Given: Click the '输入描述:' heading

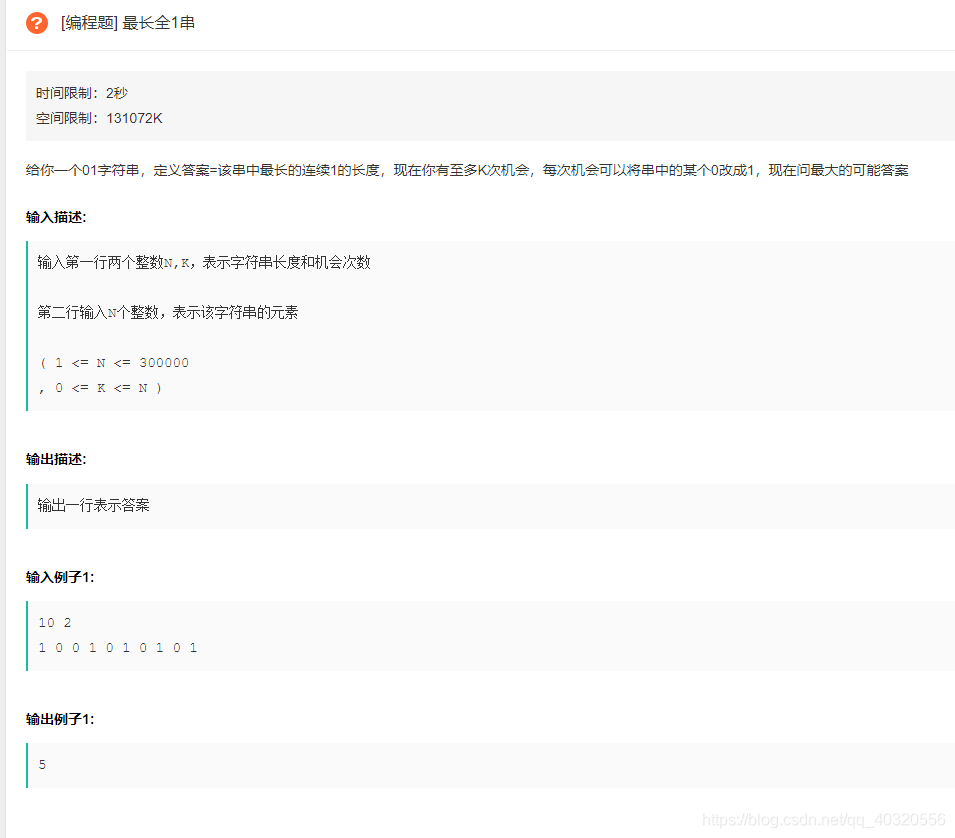Looking at the screenshot, I should (x=56, y=217).
